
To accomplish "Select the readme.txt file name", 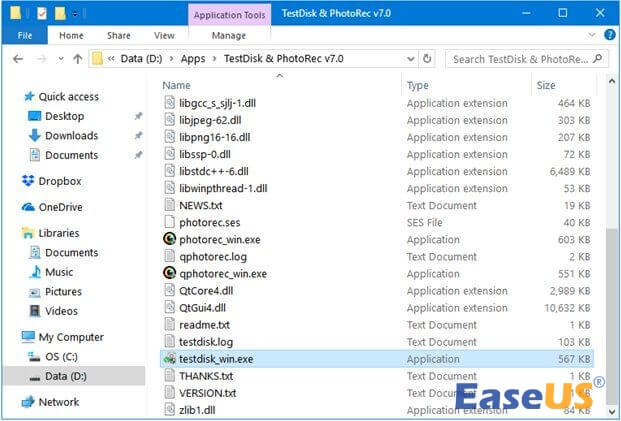I will (204, 325).
